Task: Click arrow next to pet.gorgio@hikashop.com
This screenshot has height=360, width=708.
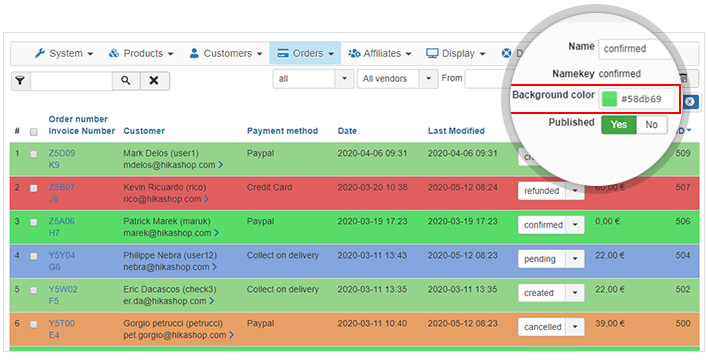Action: 231,335
